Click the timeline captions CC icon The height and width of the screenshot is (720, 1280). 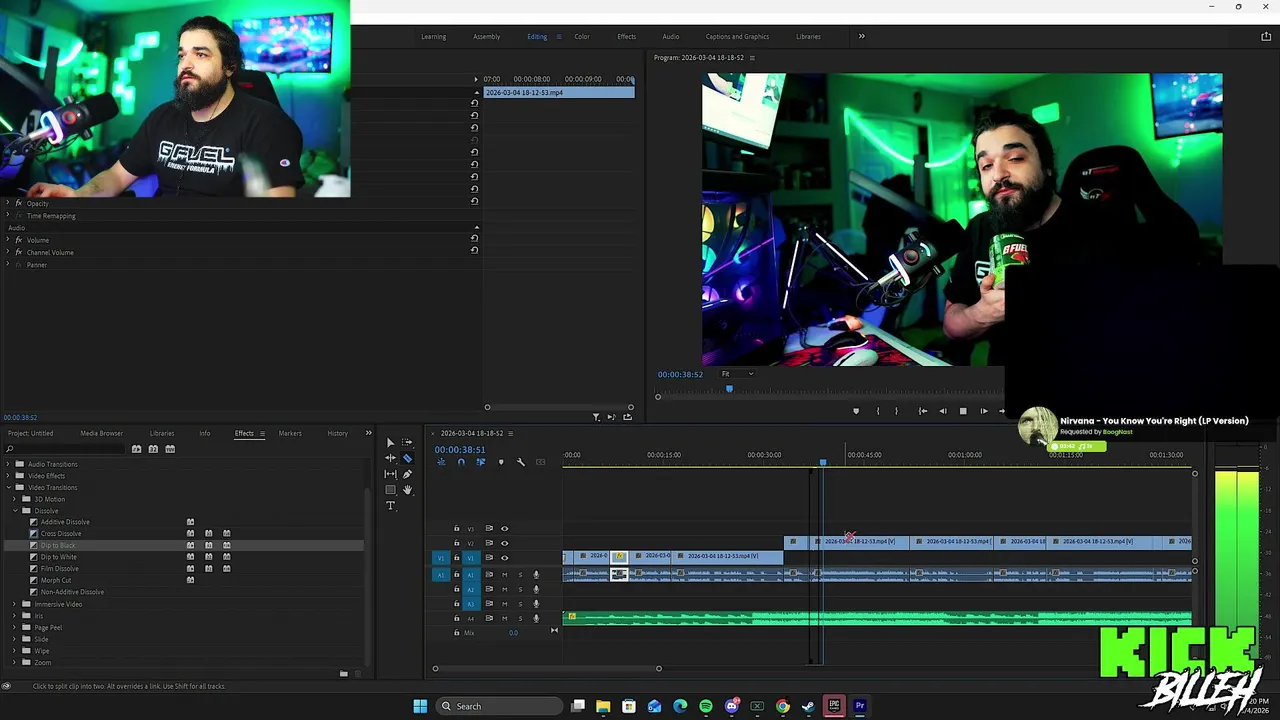[541, 462]
